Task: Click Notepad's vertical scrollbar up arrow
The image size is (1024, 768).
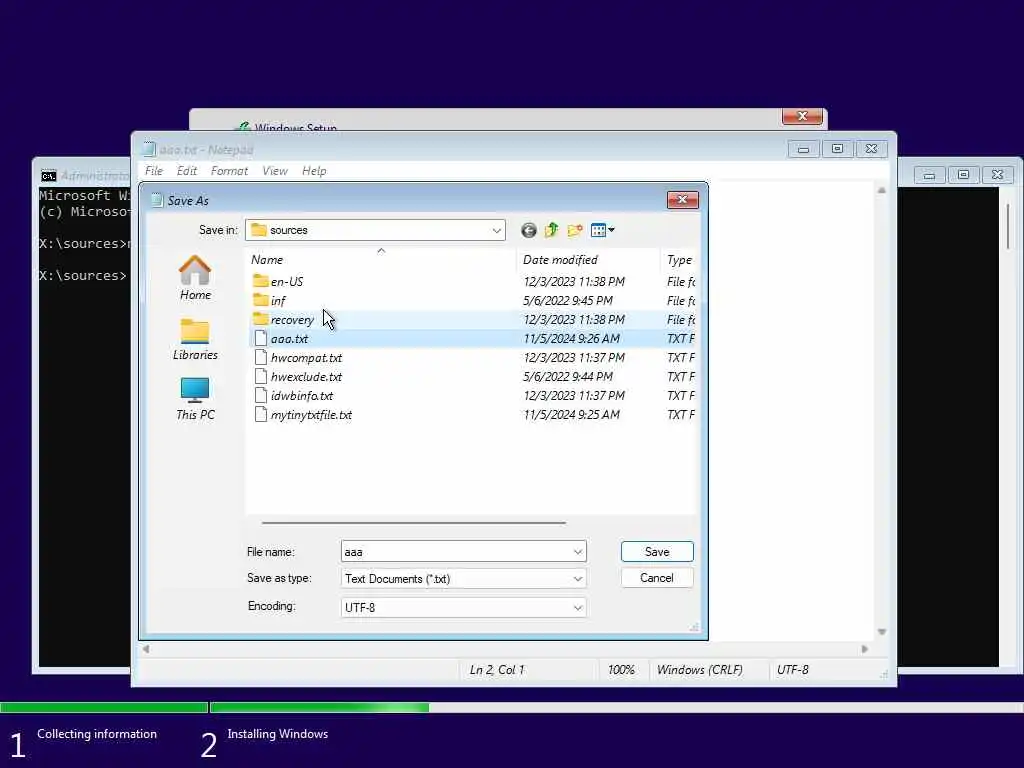Action: 882,190
